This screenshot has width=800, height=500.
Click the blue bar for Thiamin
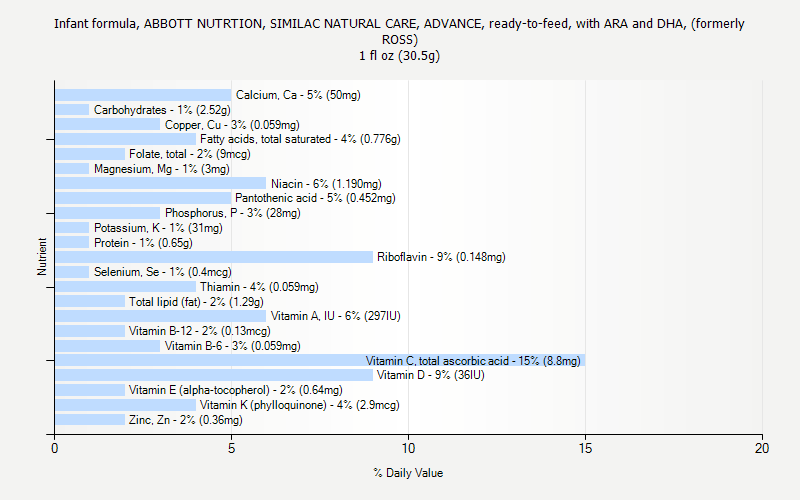tap(126, 287)
